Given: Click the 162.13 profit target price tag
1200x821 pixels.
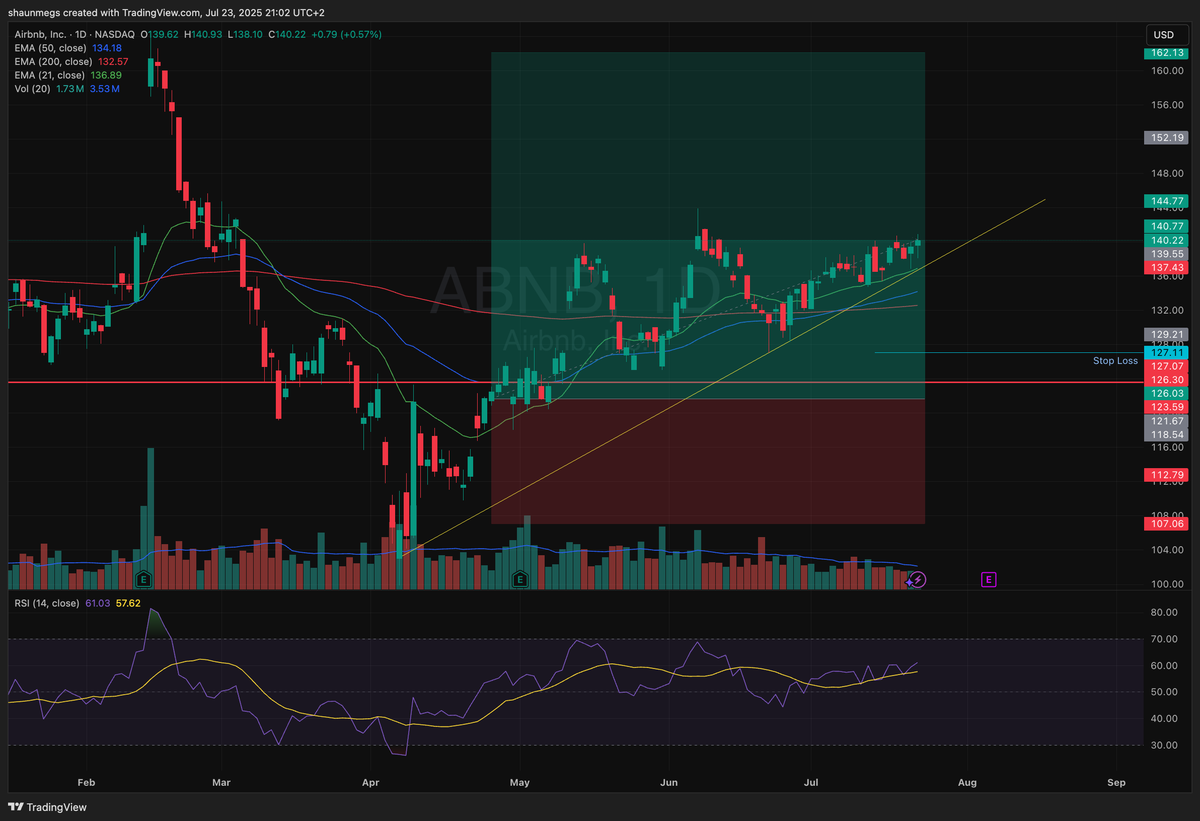Looking at the screenshot, I should point(1165,52).
